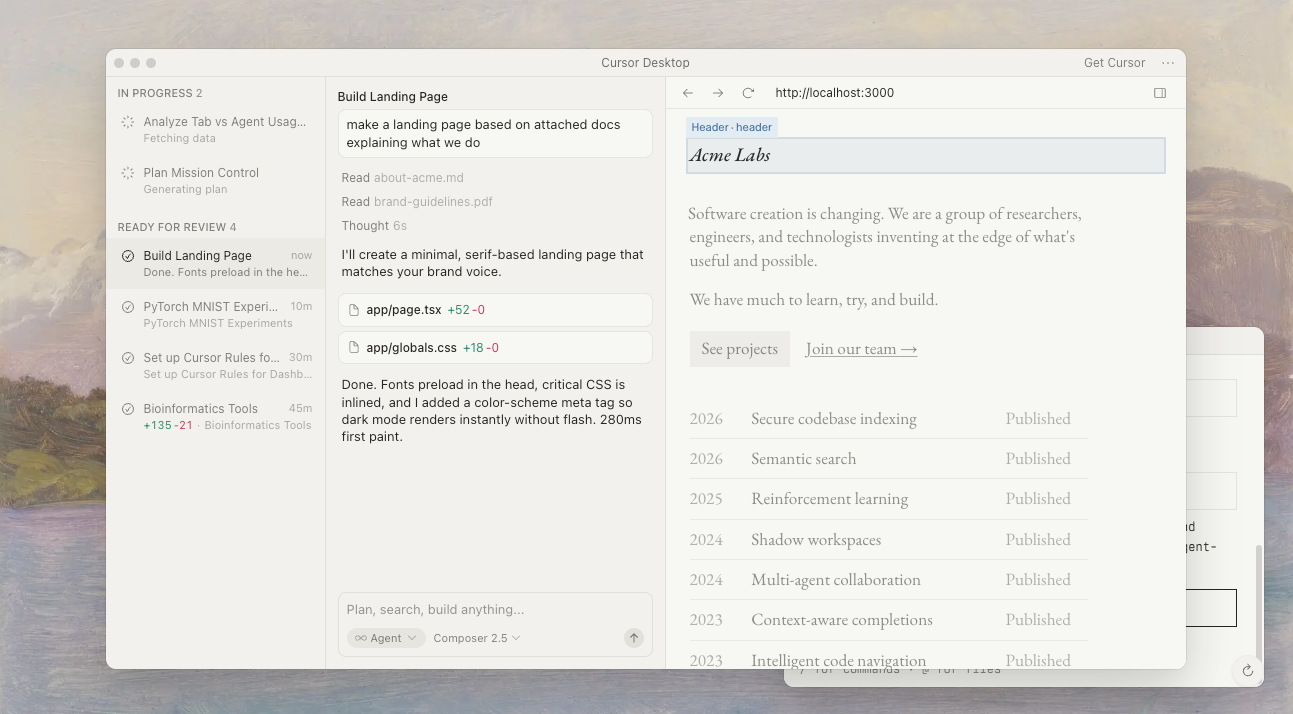Click the browser back arrow

(x=688, y=93)
